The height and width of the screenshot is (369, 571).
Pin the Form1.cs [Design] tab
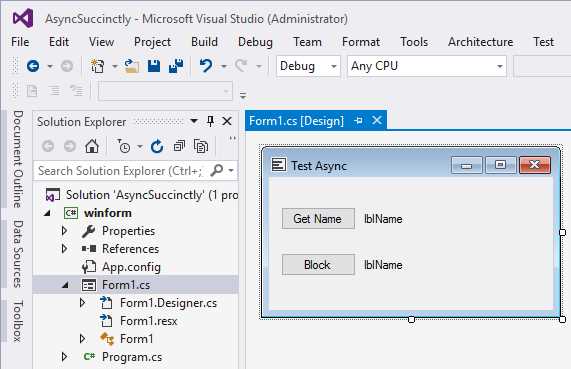358,121
